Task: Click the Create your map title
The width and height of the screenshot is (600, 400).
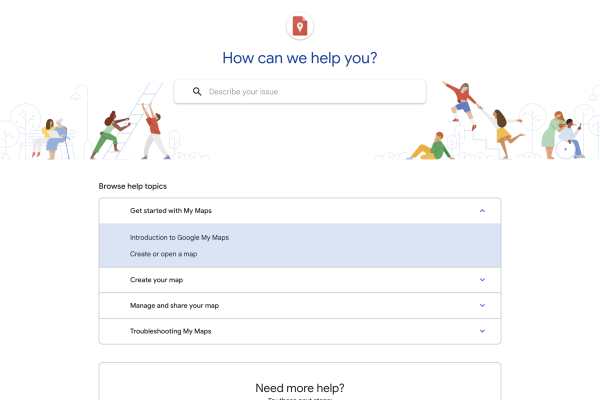Action: coord(156,280)
